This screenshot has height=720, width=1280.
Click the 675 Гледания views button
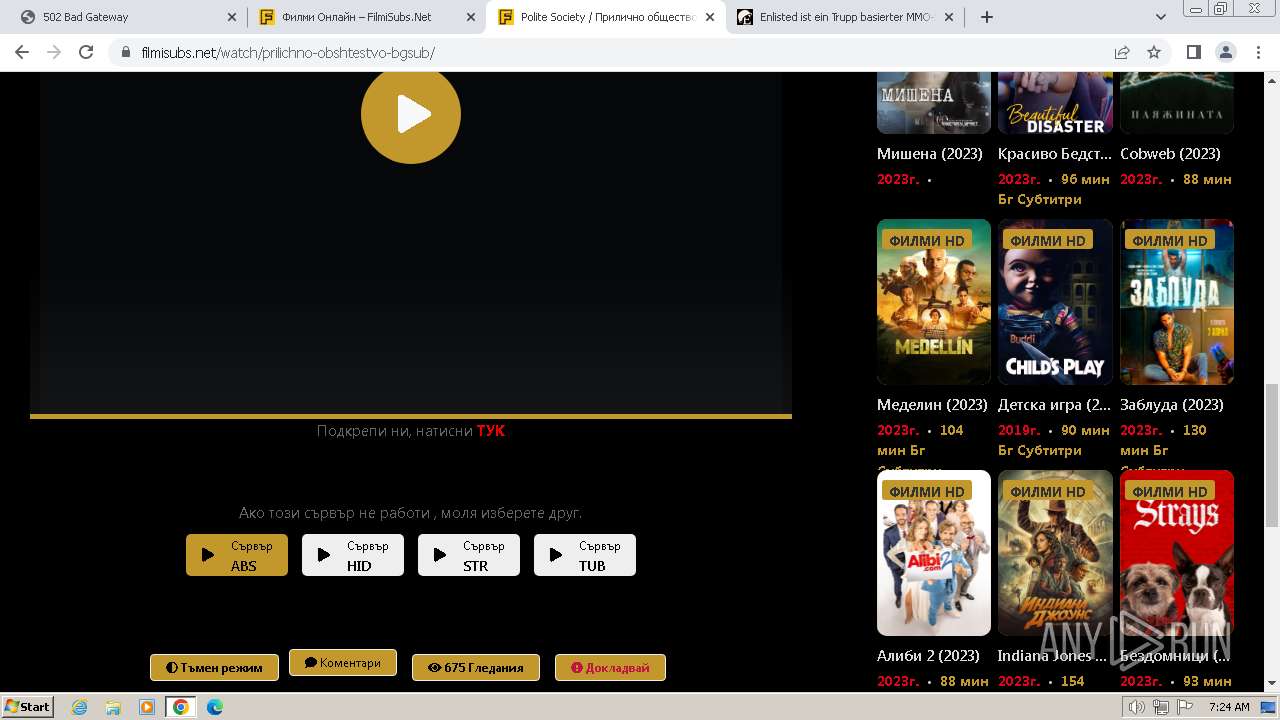click(x=476, y=667)
